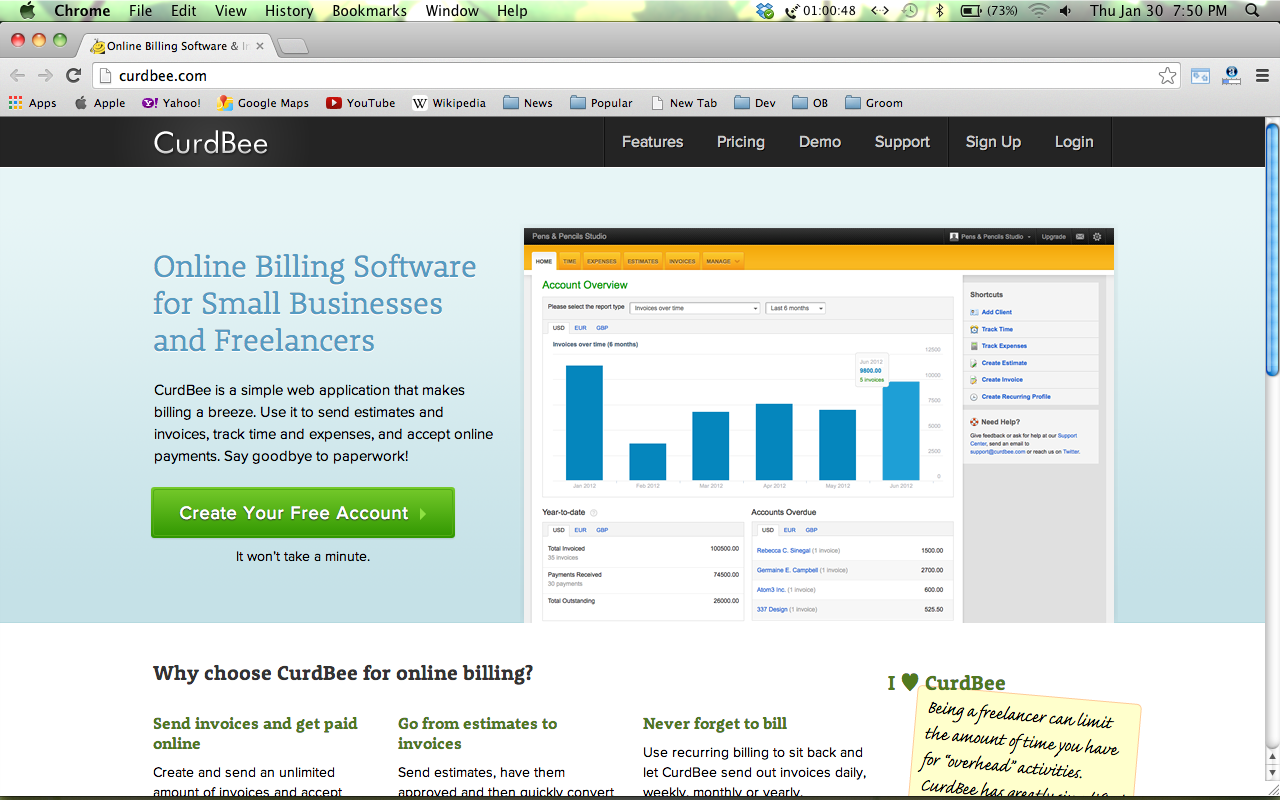
Task: Expand the News bookmarks folder
Action: click(527, 103)
